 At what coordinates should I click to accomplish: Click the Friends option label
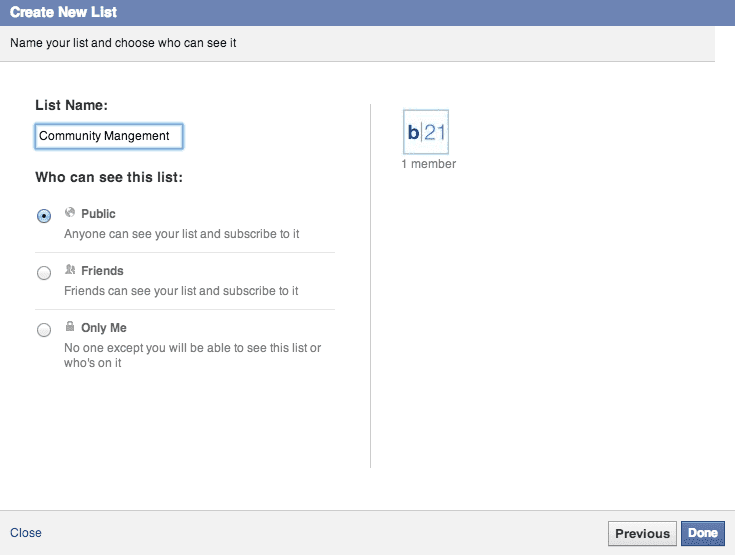tap(102, 271)
